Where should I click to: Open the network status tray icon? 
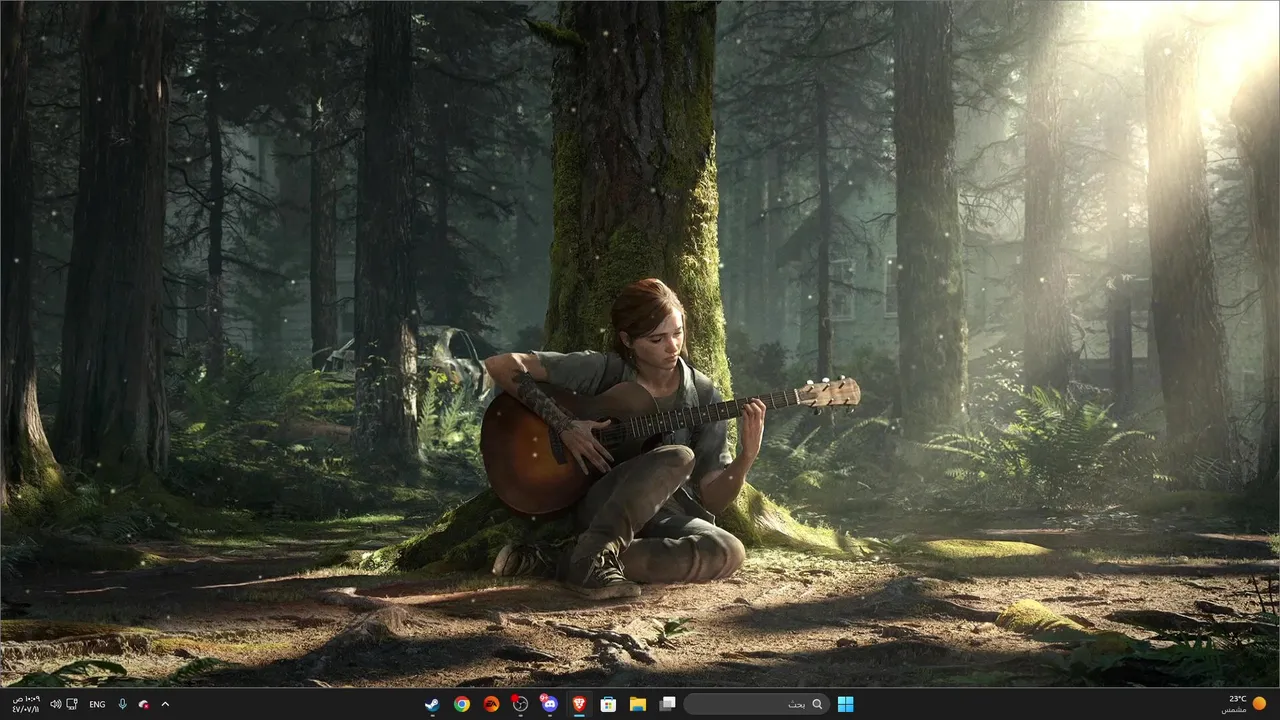point(73,704)
